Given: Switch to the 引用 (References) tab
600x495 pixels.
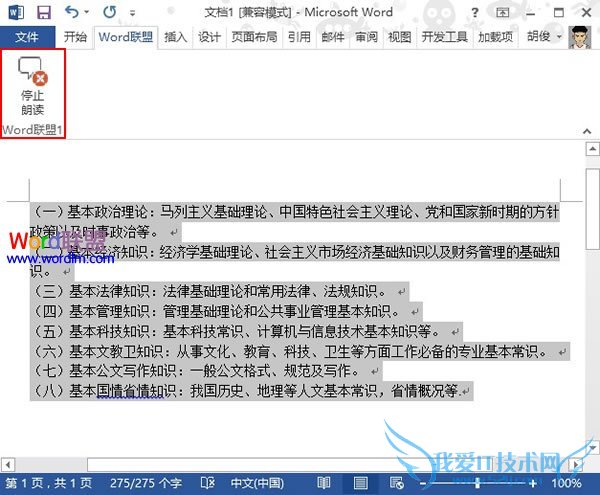Looking at the screenshot, I should [x=299, y=37].
